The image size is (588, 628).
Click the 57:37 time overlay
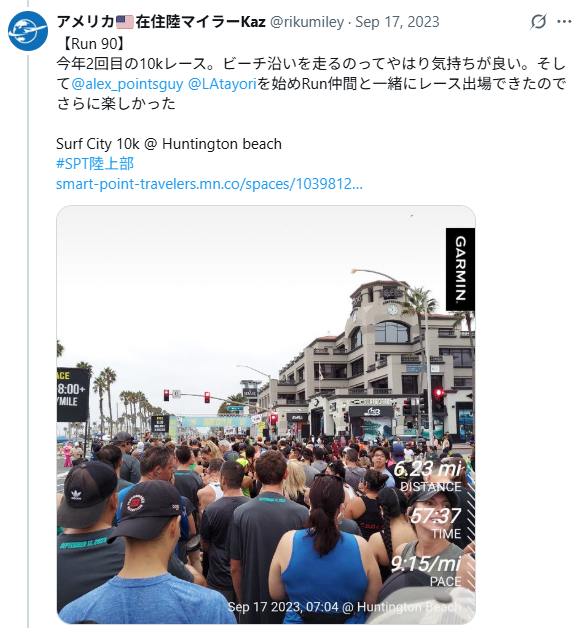[x=435, y=523]
